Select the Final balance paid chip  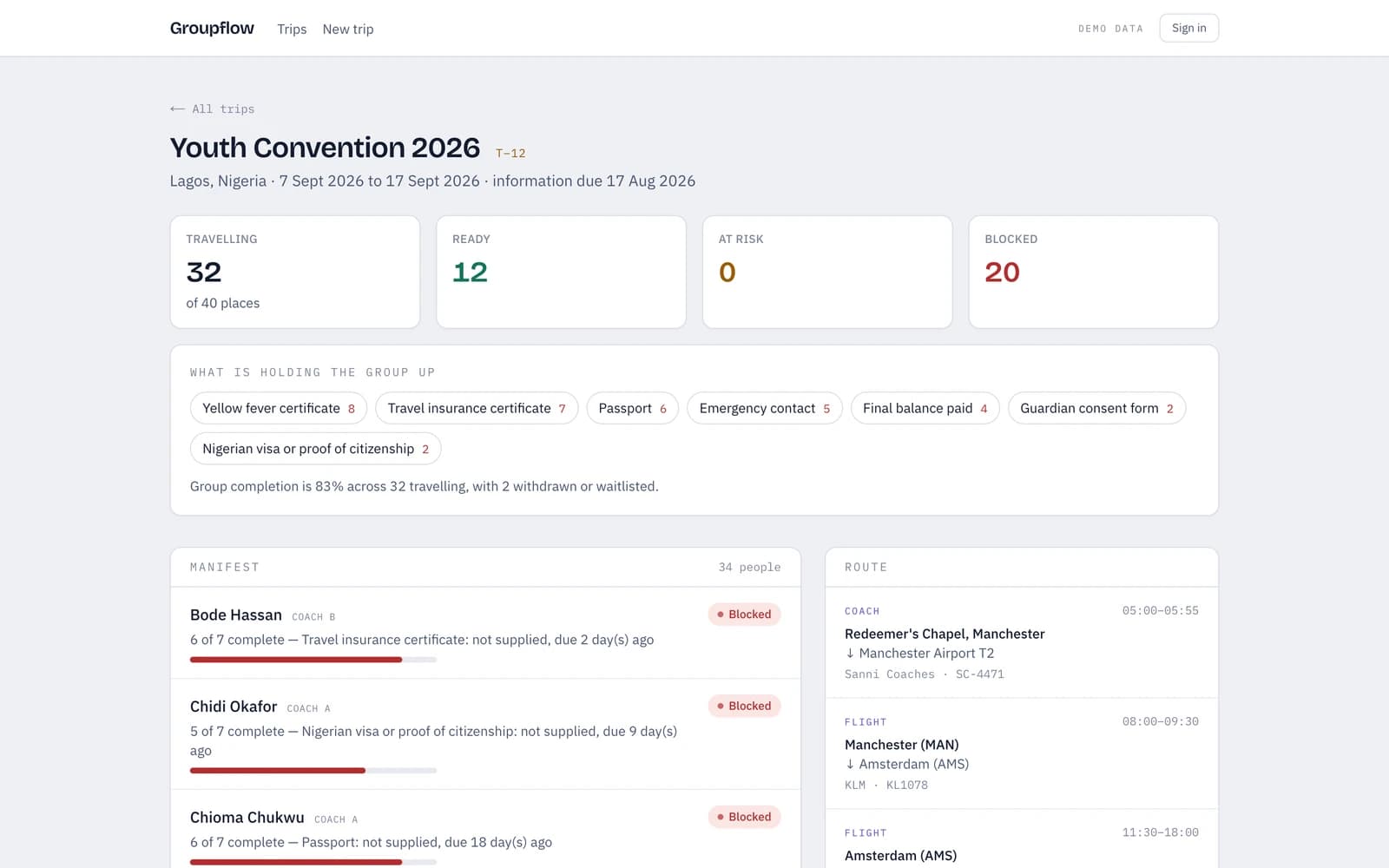coord(925,408)
